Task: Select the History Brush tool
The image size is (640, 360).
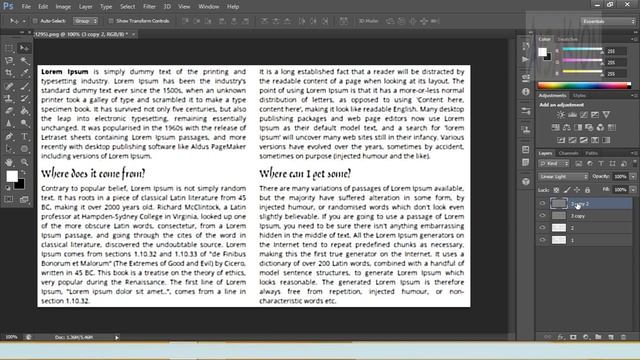Action: tap(24, 98)
